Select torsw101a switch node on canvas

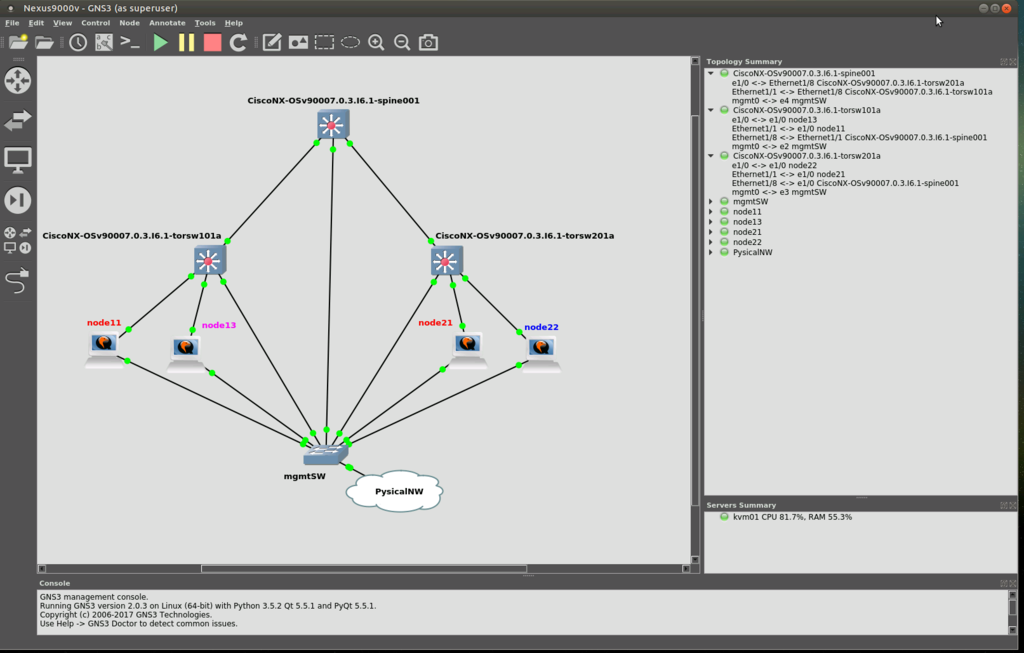point(210,261)
